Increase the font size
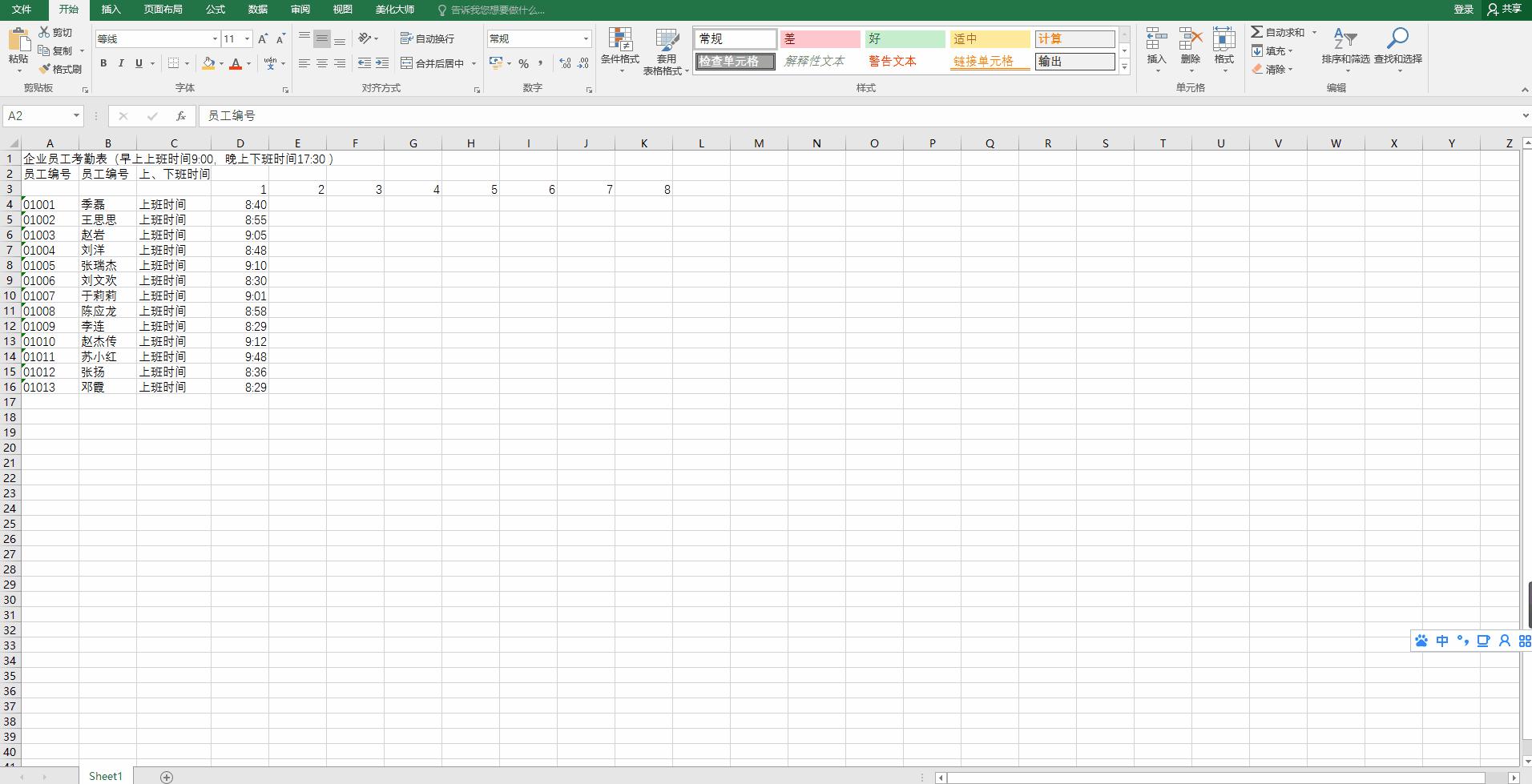 (263, 38)
